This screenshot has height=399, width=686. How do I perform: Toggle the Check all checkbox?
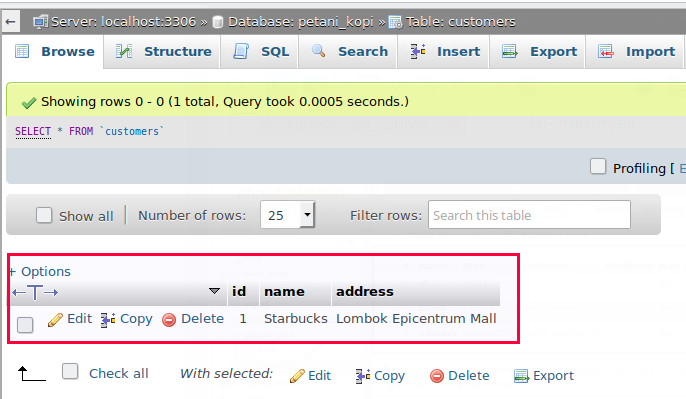70,371
